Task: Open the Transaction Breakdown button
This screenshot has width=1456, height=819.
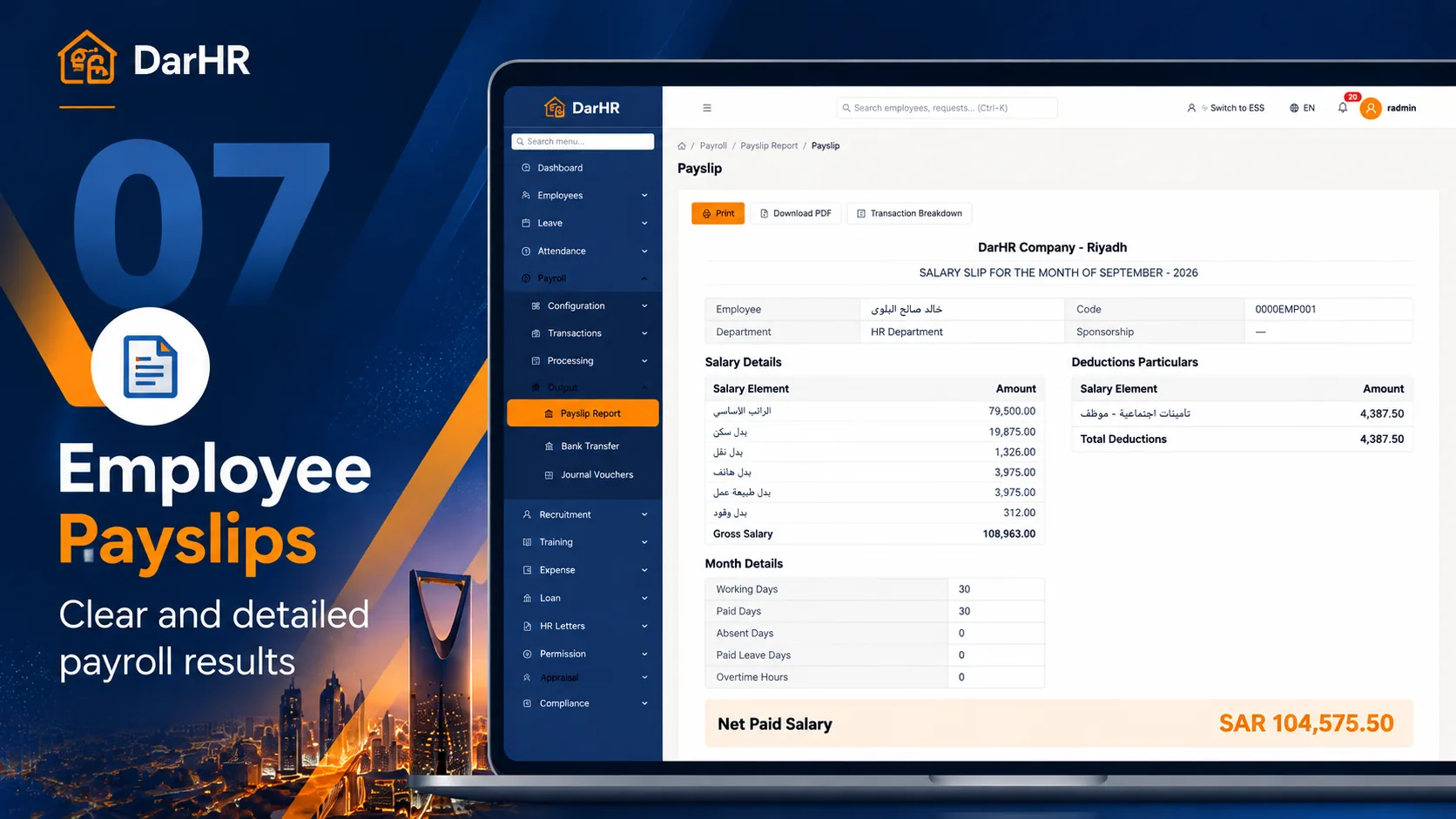Action: 909,213
